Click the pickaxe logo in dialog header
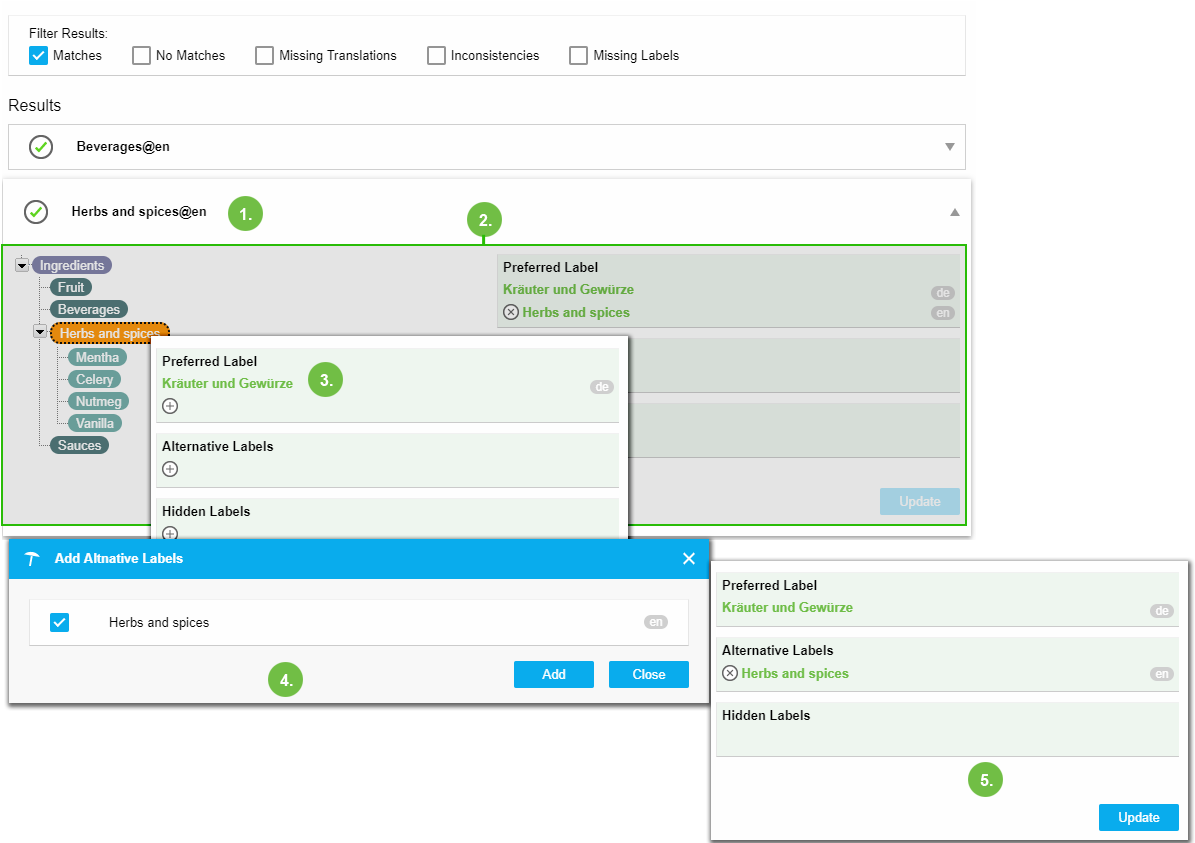The height and width of the screenshot is (843, 1195). click(32, 559)
